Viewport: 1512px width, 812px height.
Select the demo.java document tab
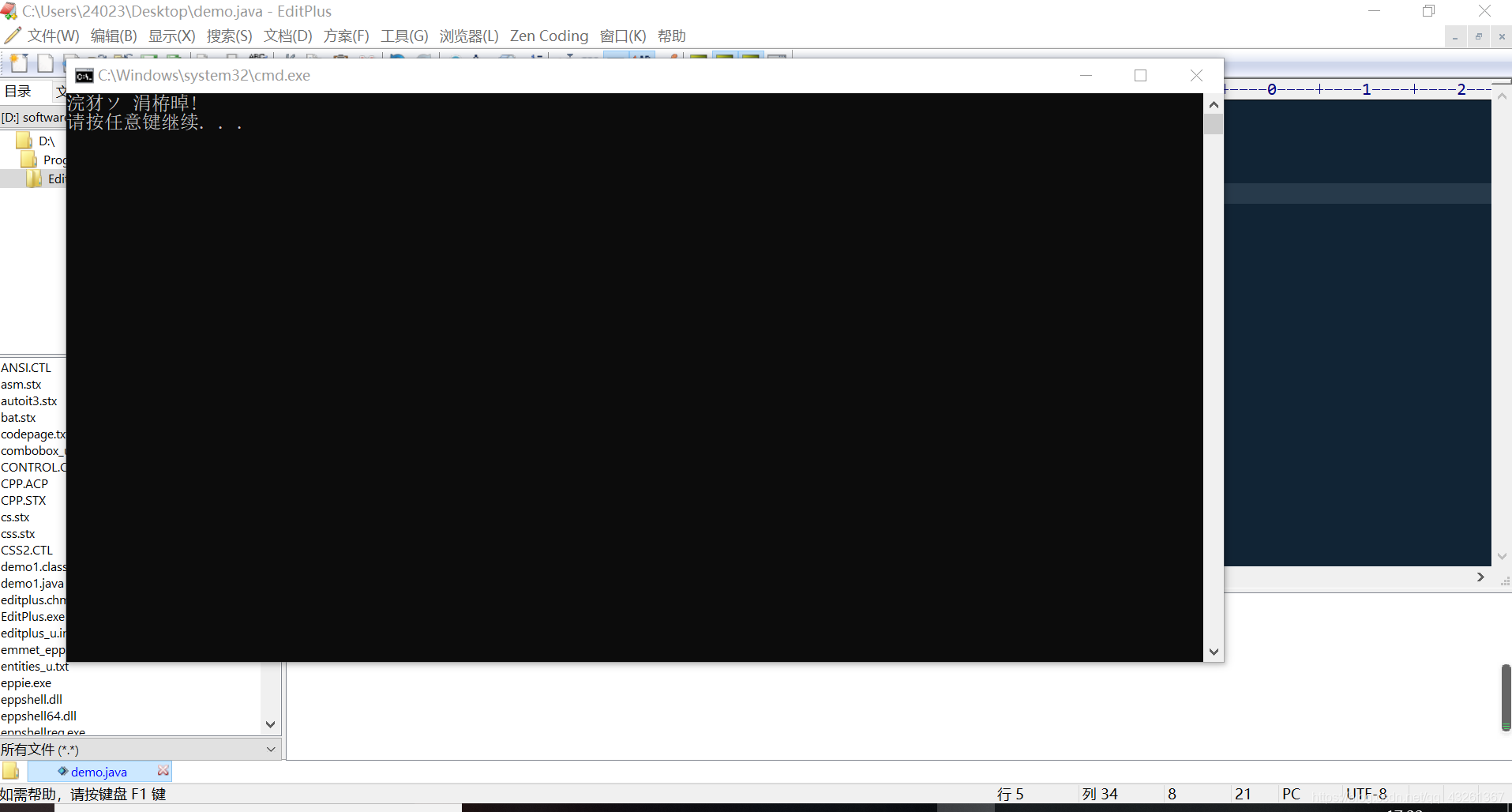tap(99, 772)
